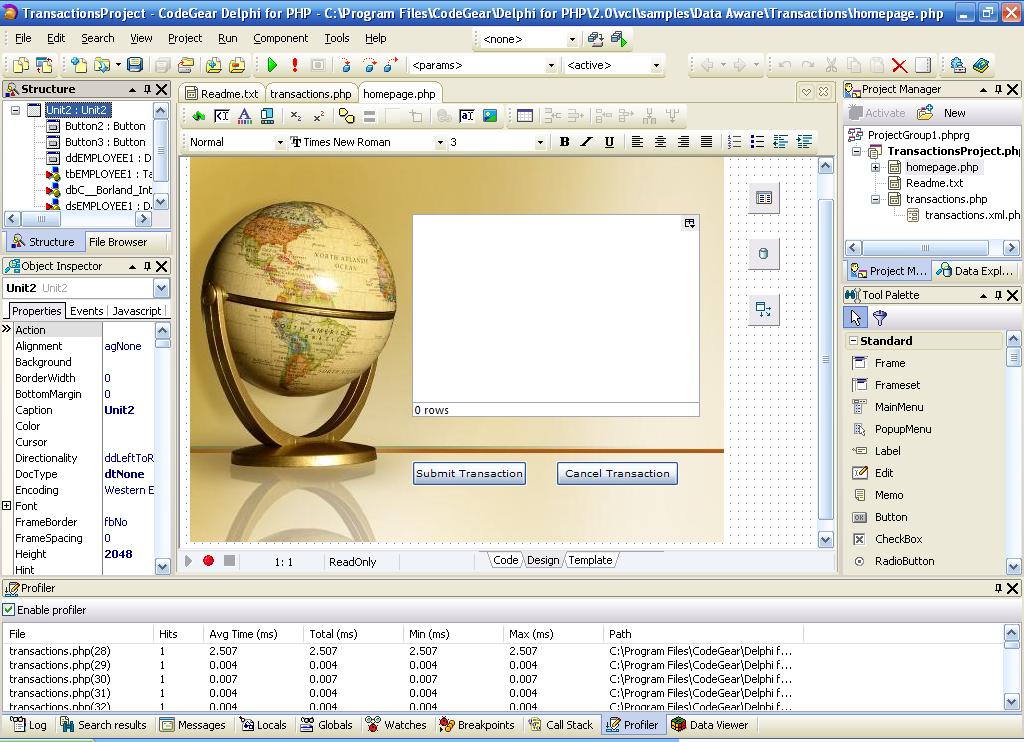1024x742 pixels.
Task: Switch to the Code view tab
Action: tap(505, 560)
